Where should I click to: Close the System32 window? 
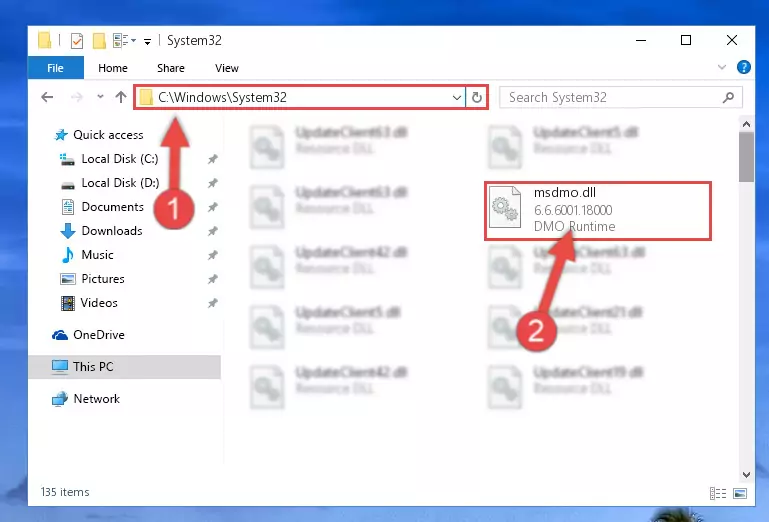pos(732,40)
